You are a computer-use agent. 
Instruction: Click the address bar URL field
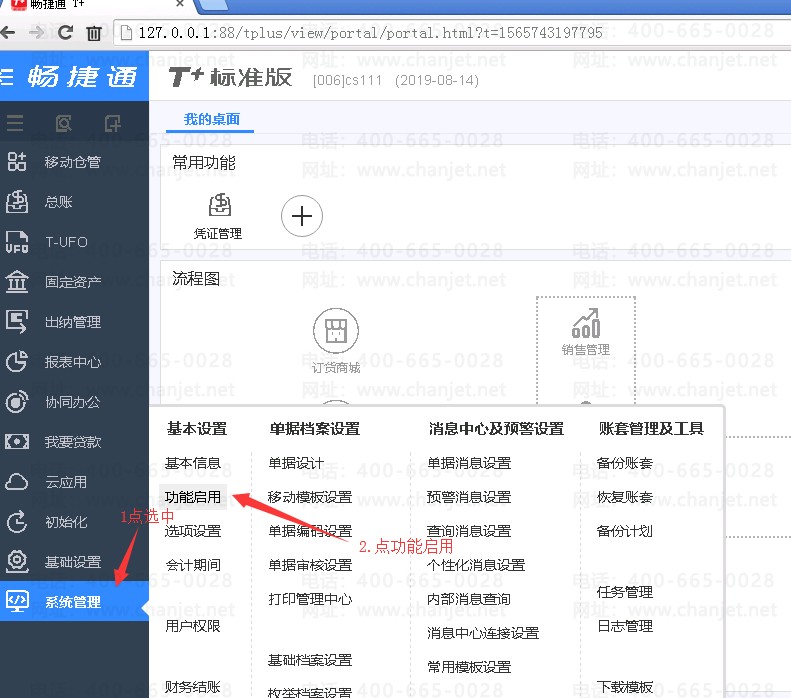[x=451, y=33]
